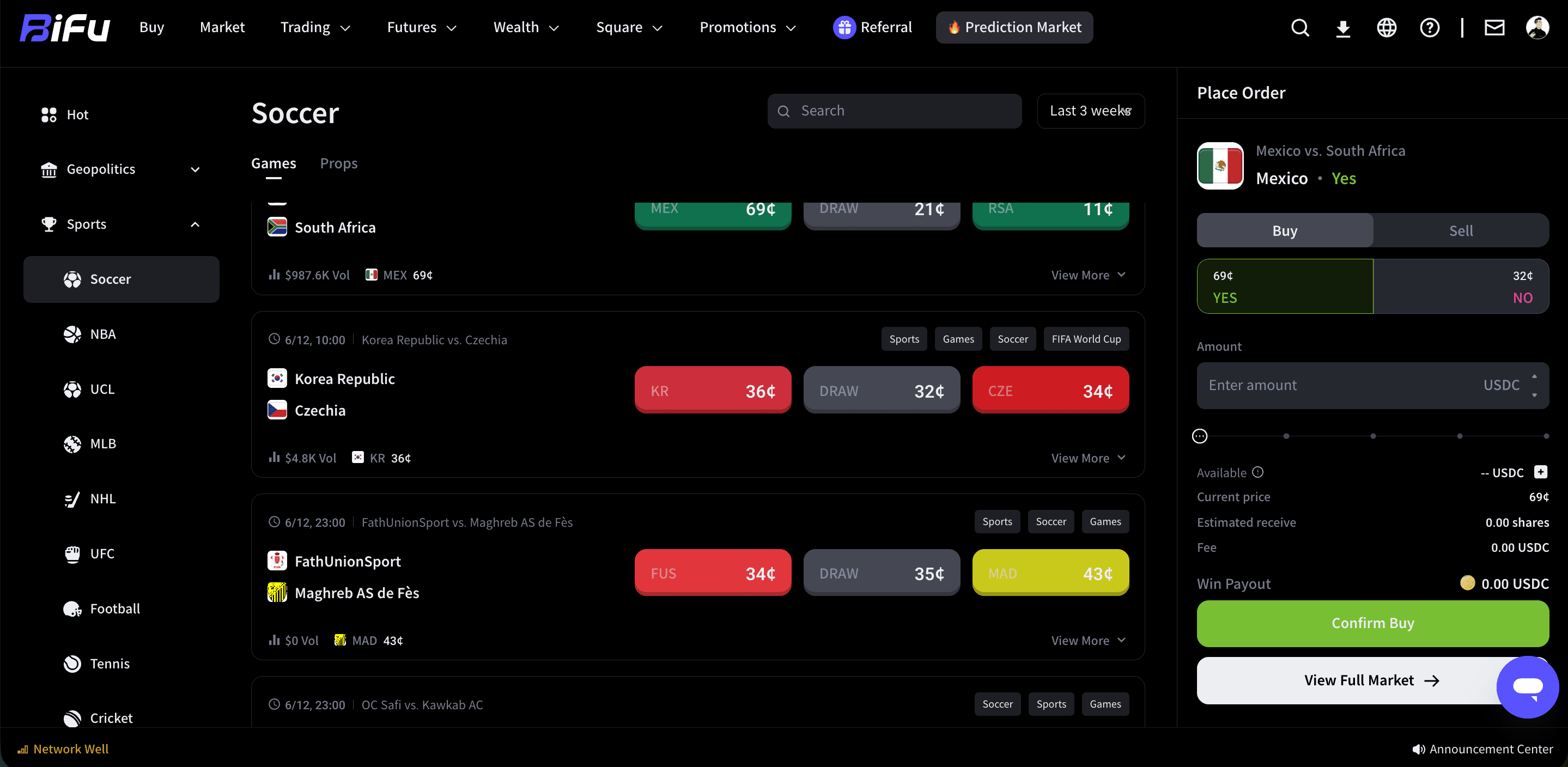Click the add funds plus icon
This screenshot has height=767, width=1568.
tap(1540, 472)
